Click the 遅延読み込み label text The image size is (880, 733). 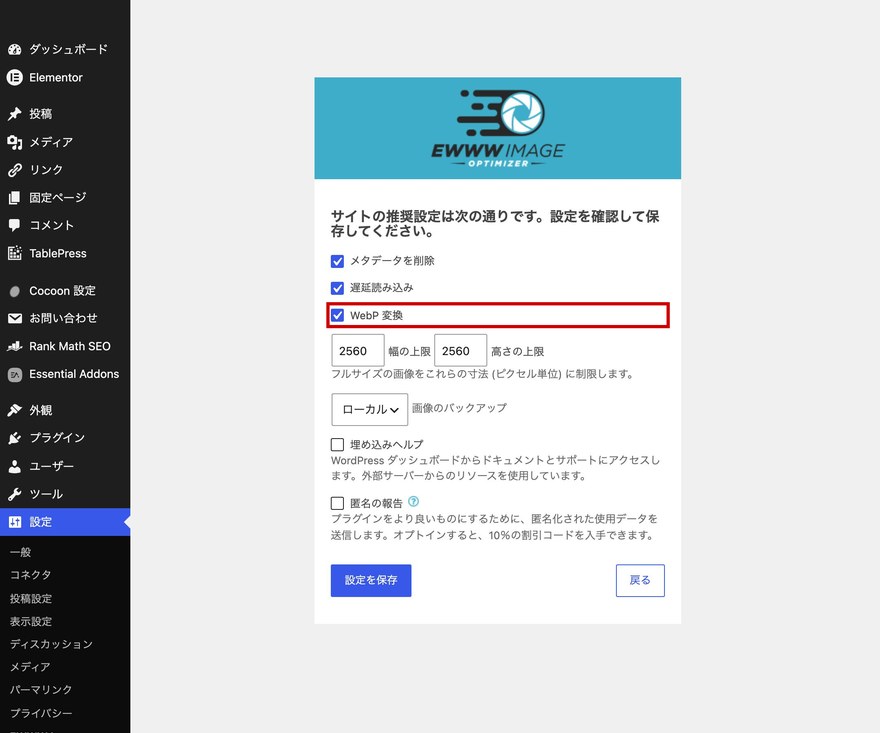click(382, 288)
